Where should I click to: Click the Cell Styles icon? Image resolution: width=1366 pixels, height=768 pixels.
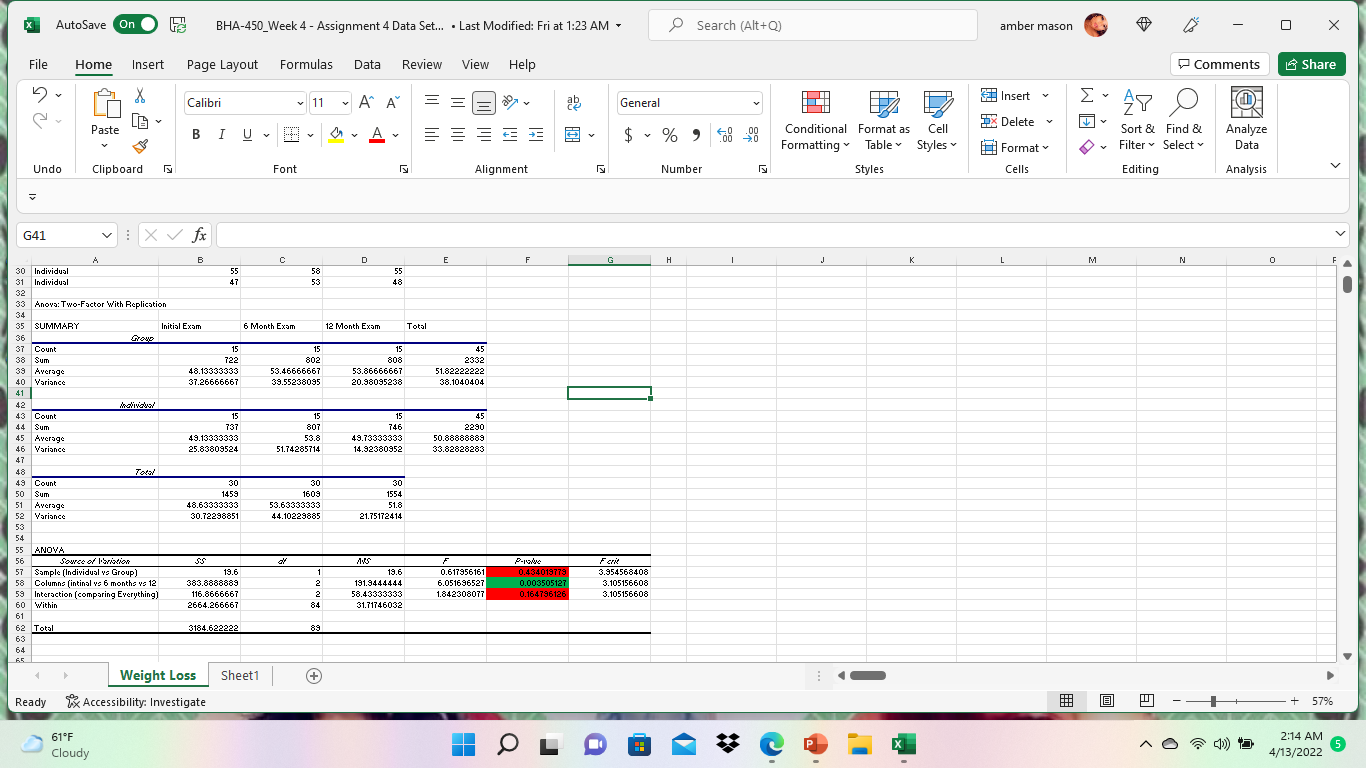[937, 120]
